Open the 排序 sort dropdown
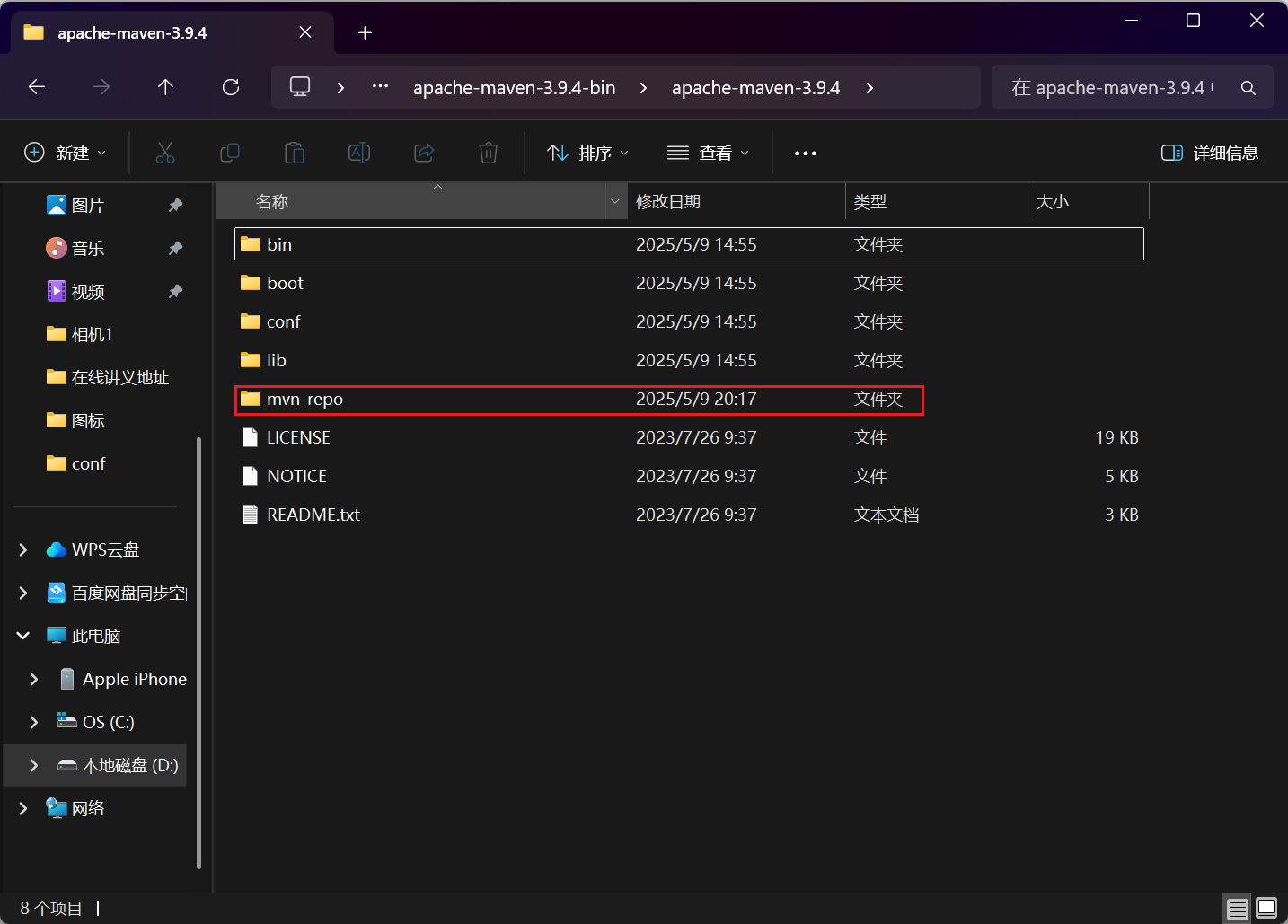The width and height of the screenshot is (1288, 924). (588, 154)
